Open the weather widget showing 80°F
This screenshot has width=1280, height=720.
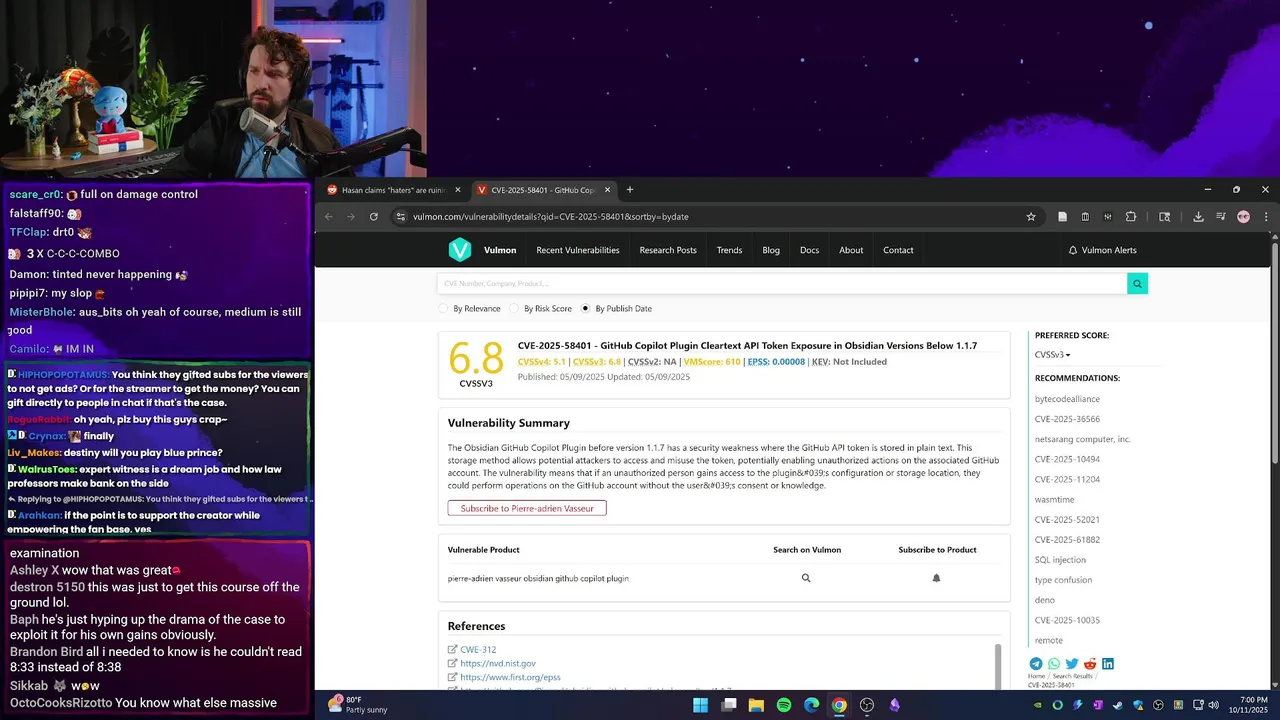click(x=357, y=705)
